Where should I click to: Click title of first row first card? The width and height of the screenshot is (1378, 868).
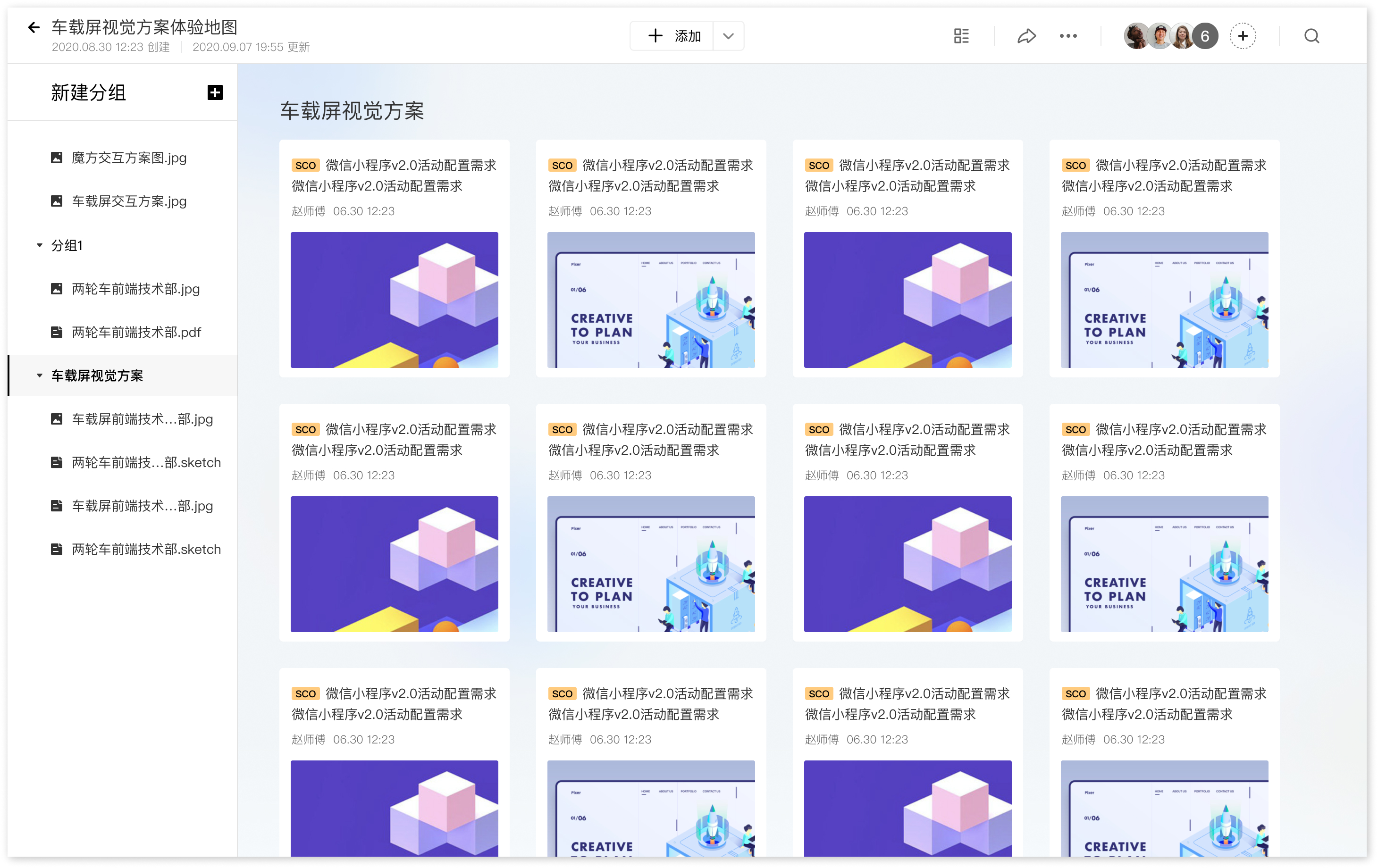(x=394, y=175)
